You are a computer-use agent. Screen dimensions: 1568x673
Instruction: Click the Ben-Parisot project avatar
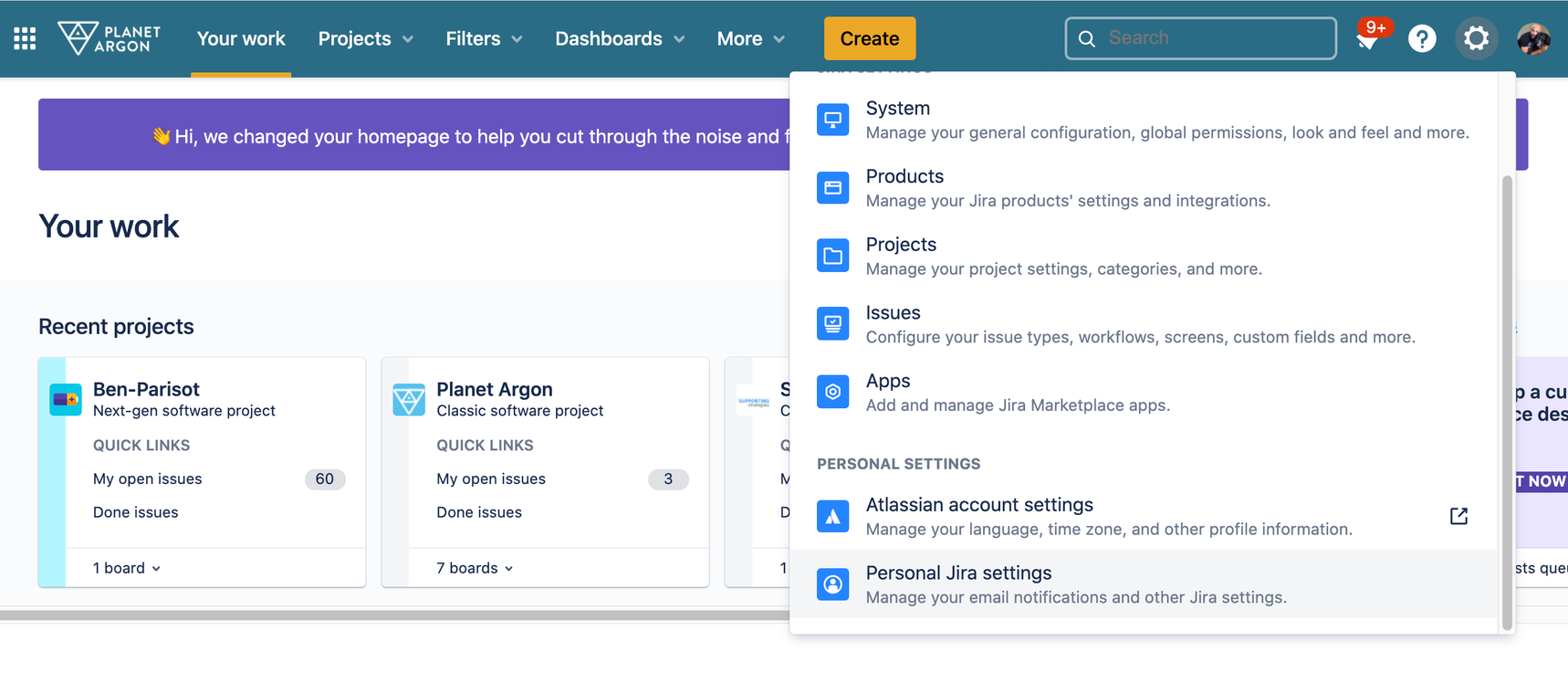(66, 399)
